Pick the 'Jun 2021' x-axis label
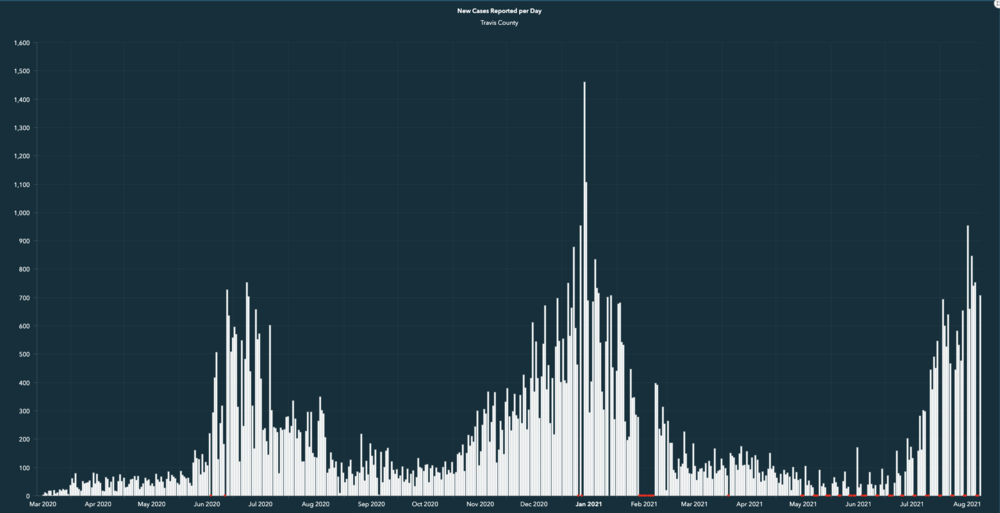Image resolution: width=1000 pixels, height=513 pixels. tap(858, 505)
